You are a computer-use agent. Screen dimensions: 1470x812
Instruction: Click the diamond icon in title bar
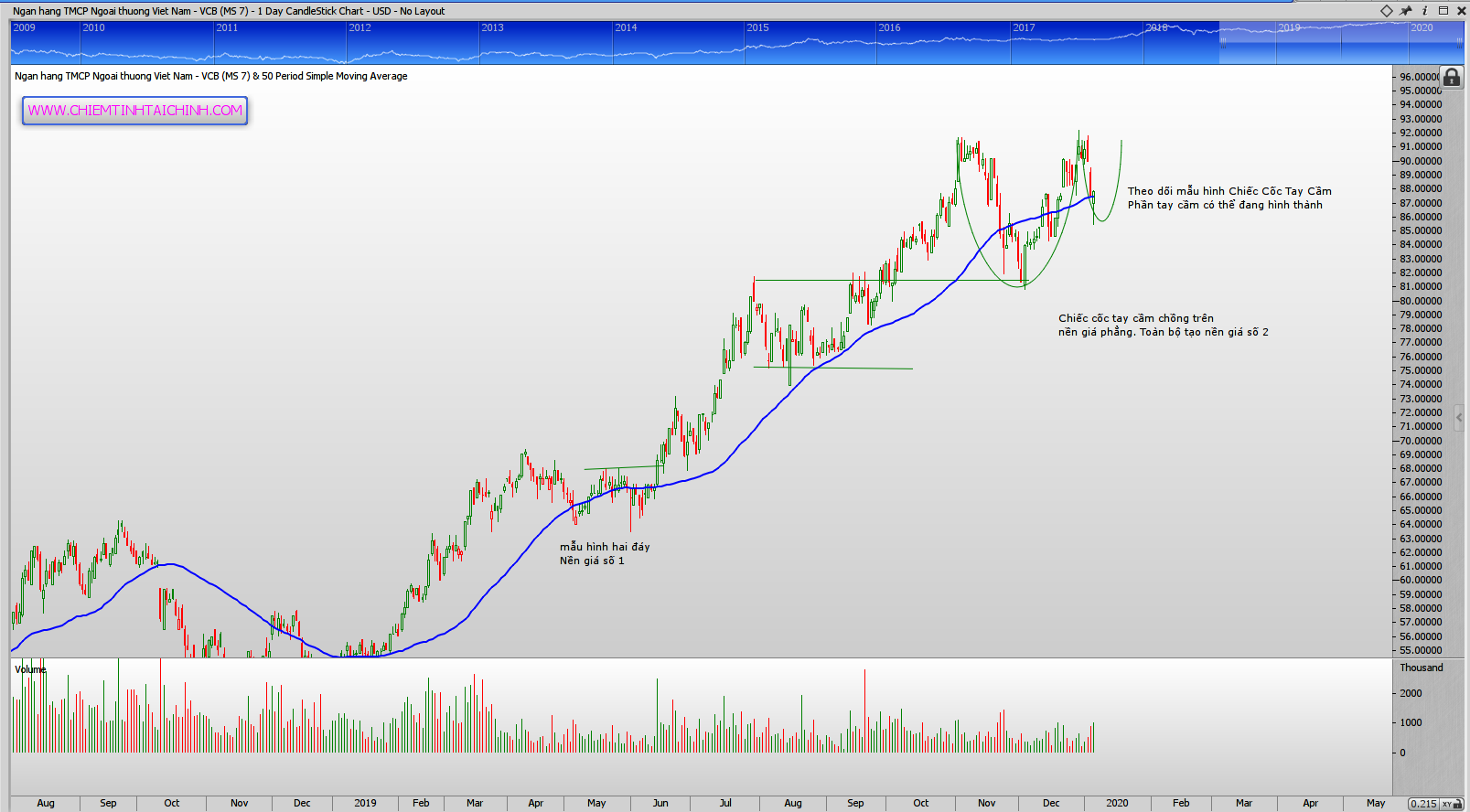1387,11
